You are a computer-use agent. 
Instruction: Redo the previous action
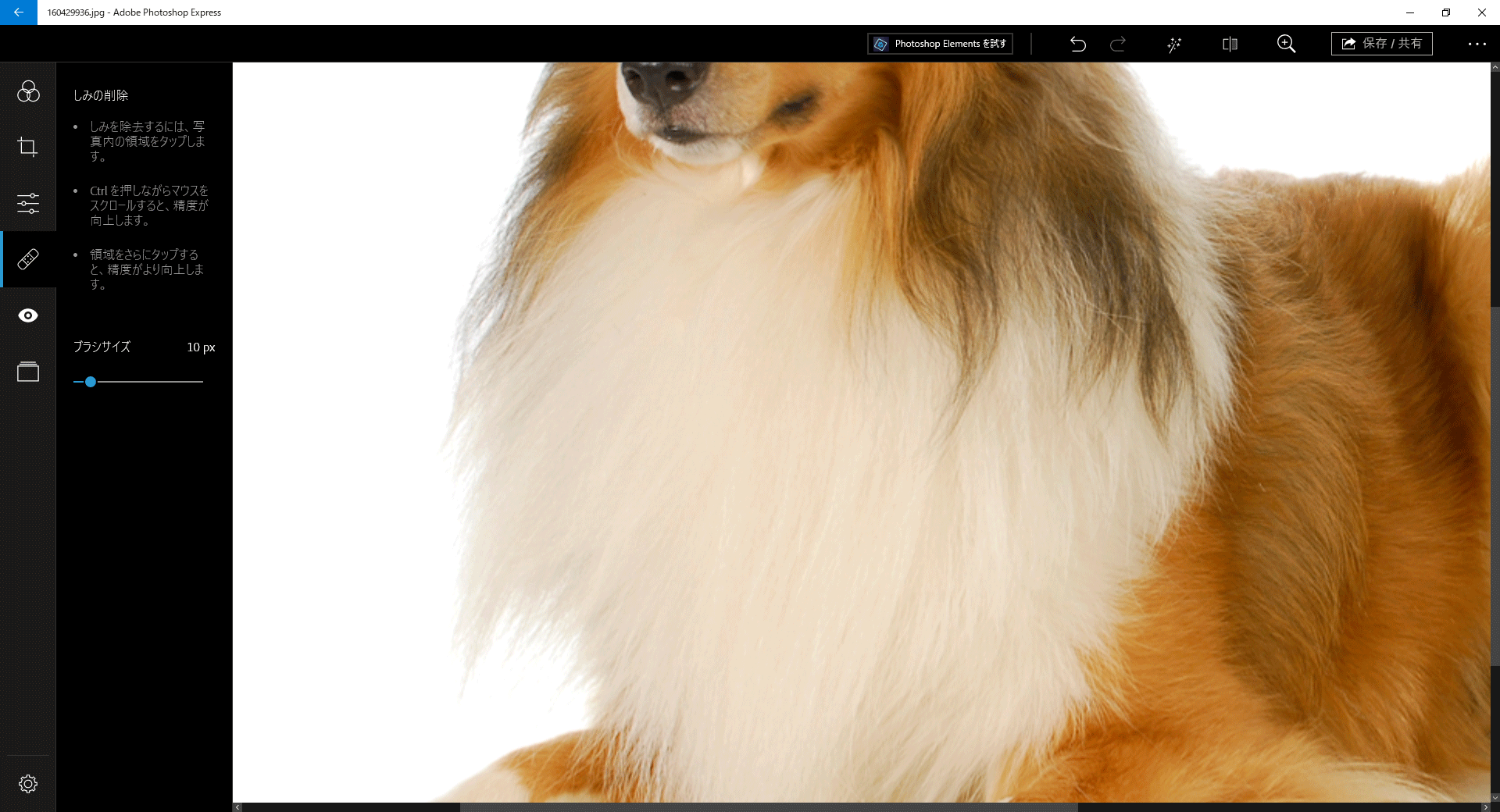click(1118, 44)
